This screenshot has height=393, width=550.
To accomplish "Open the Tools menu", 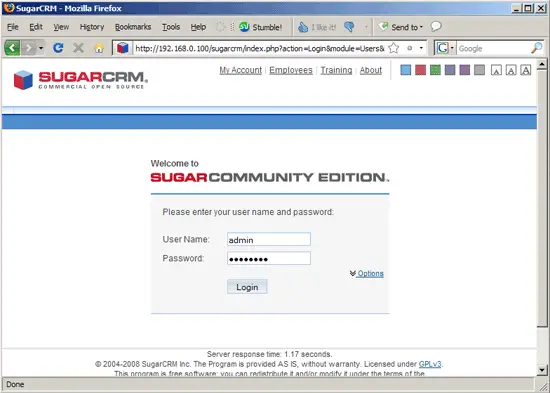I will (171, 27).
